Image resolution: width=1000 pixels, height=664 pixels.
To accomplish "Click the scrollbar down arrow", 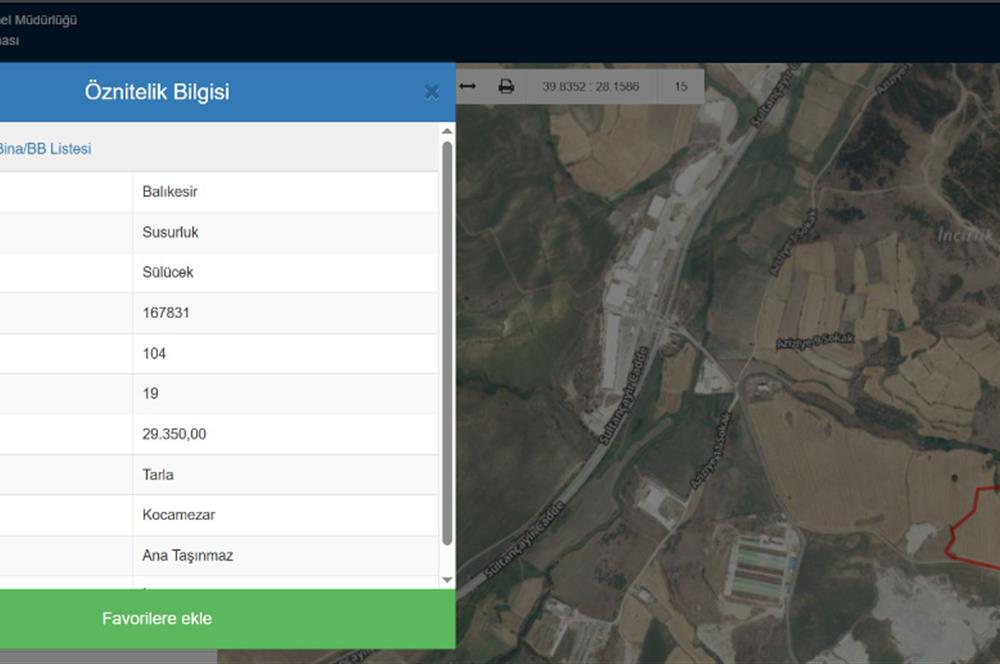I will click(x=447, y=580).
